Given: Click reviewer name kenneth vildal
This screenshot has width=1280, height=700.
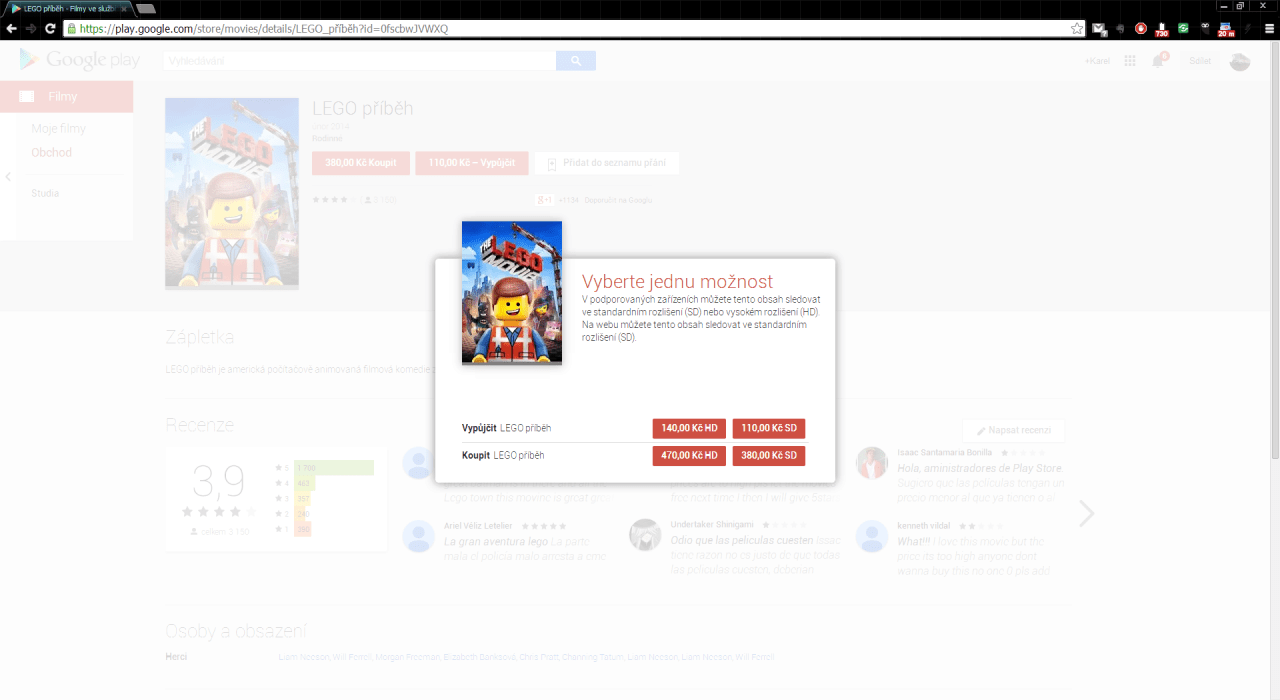Looking at the screenshot, I should [x=924, y=525].
